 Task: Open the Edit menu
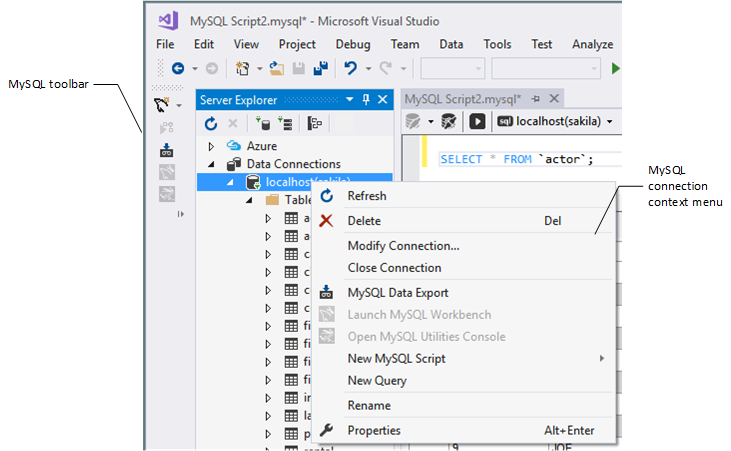[204, 44]
